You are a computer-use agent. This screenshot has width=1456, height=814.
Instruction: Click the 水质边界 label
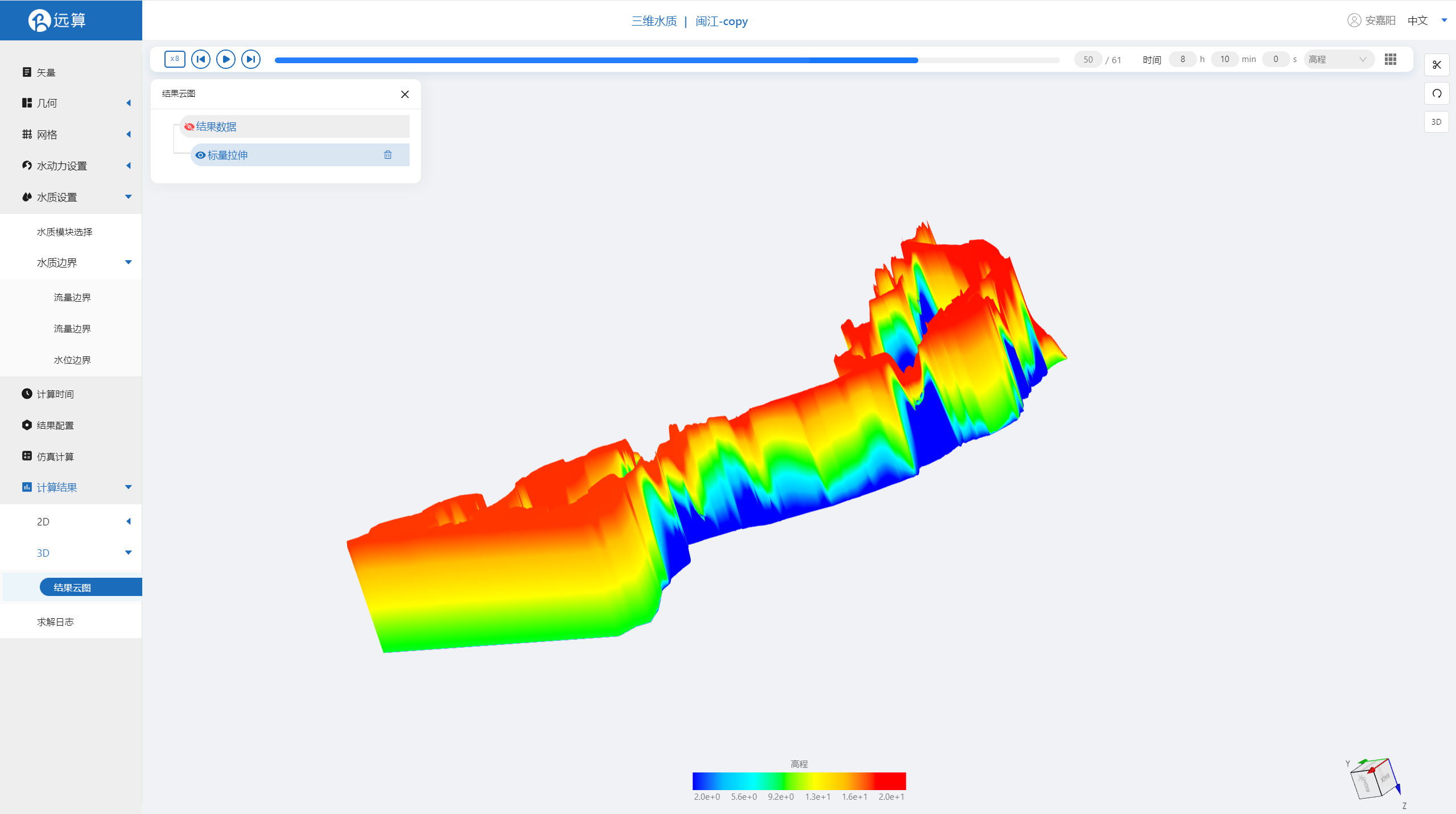[57, 262]
